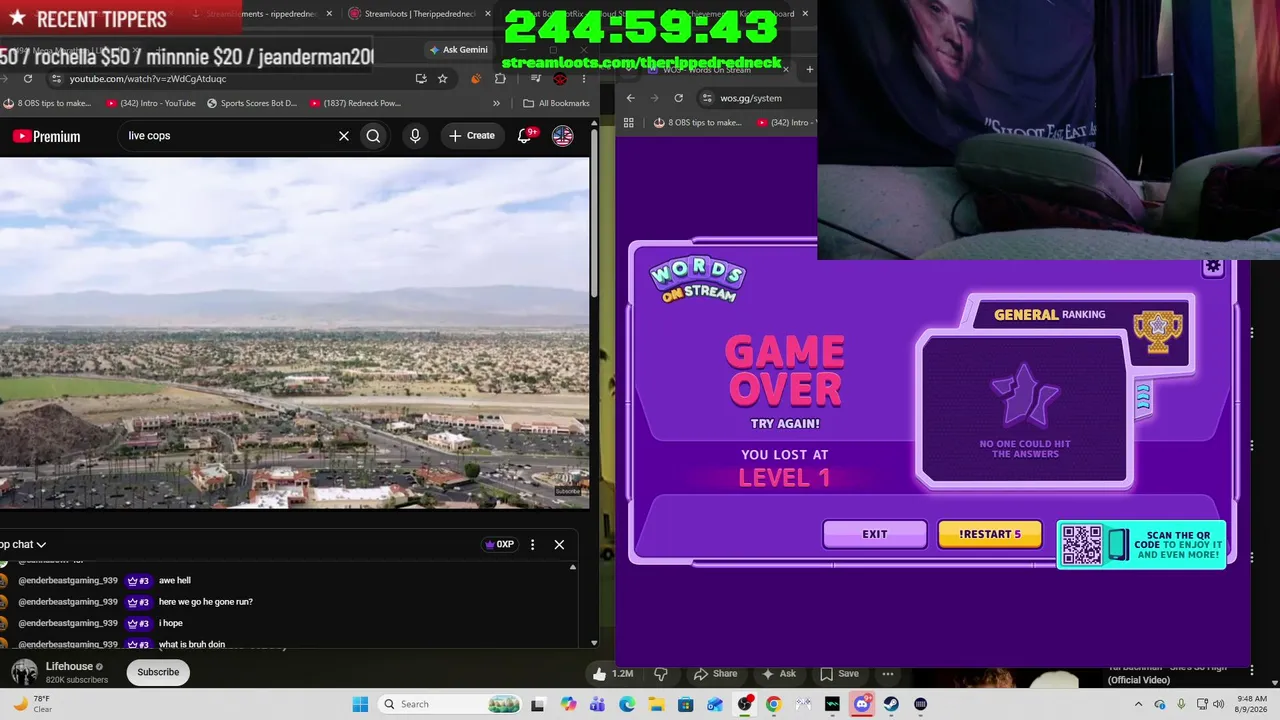Click the YouTube Premium logo
The width and height of the screenshot is (1280, 720).
tap(46, 136)
